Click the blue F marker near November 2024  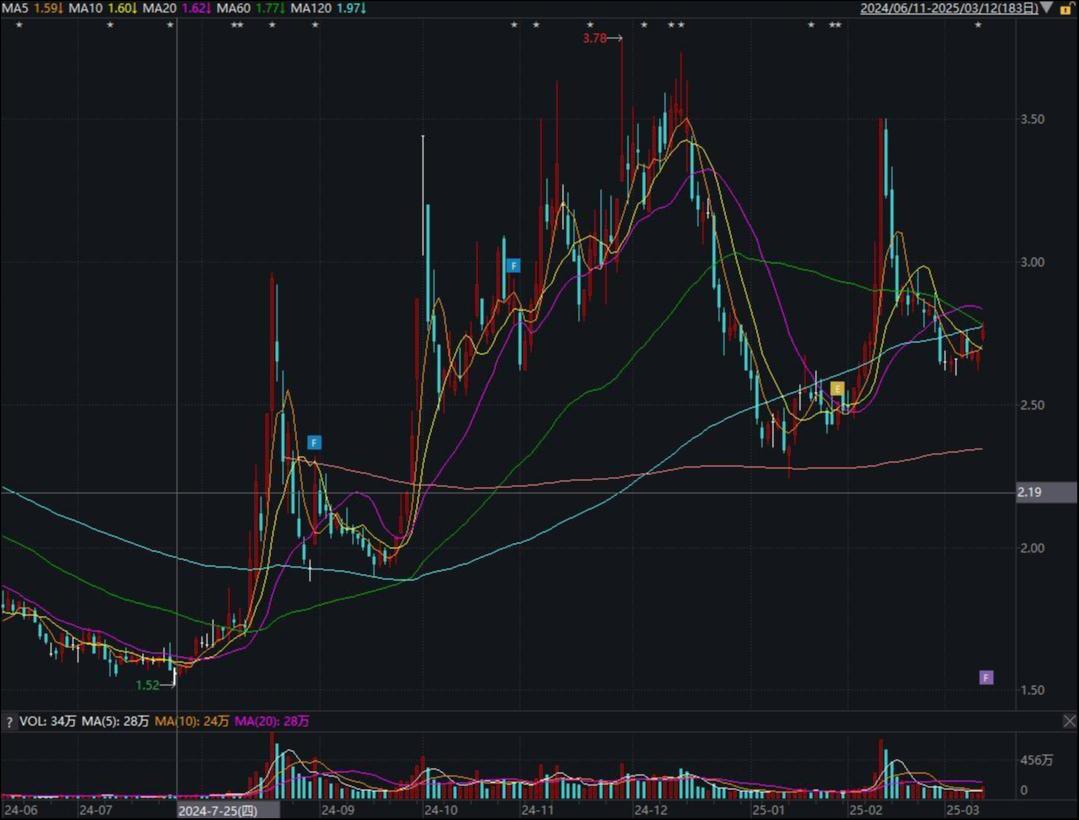(x=513, y=266)
